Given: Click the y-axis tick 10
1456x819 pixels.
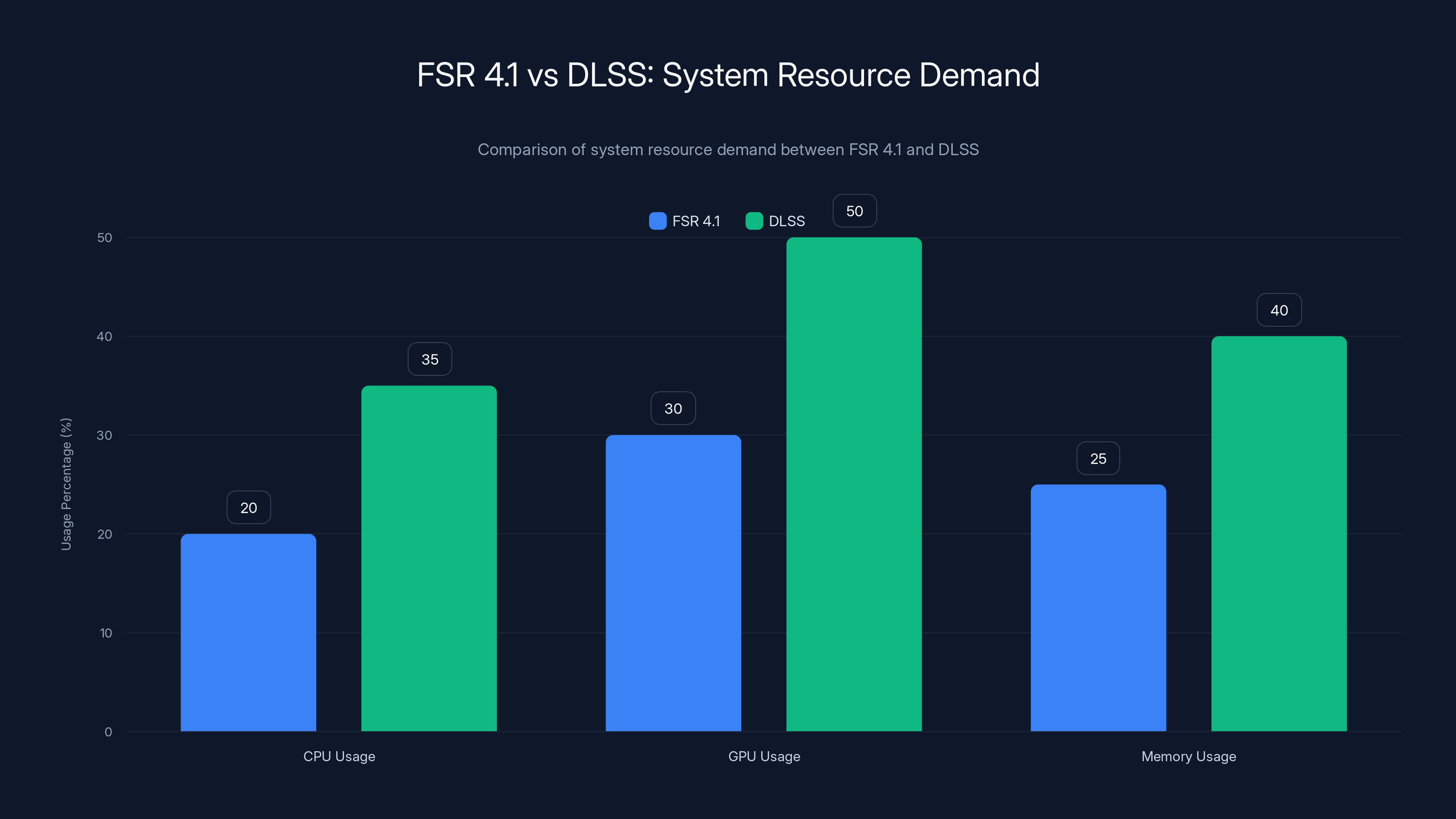Looking at the screenshot, I should click(x=106, y=633).
